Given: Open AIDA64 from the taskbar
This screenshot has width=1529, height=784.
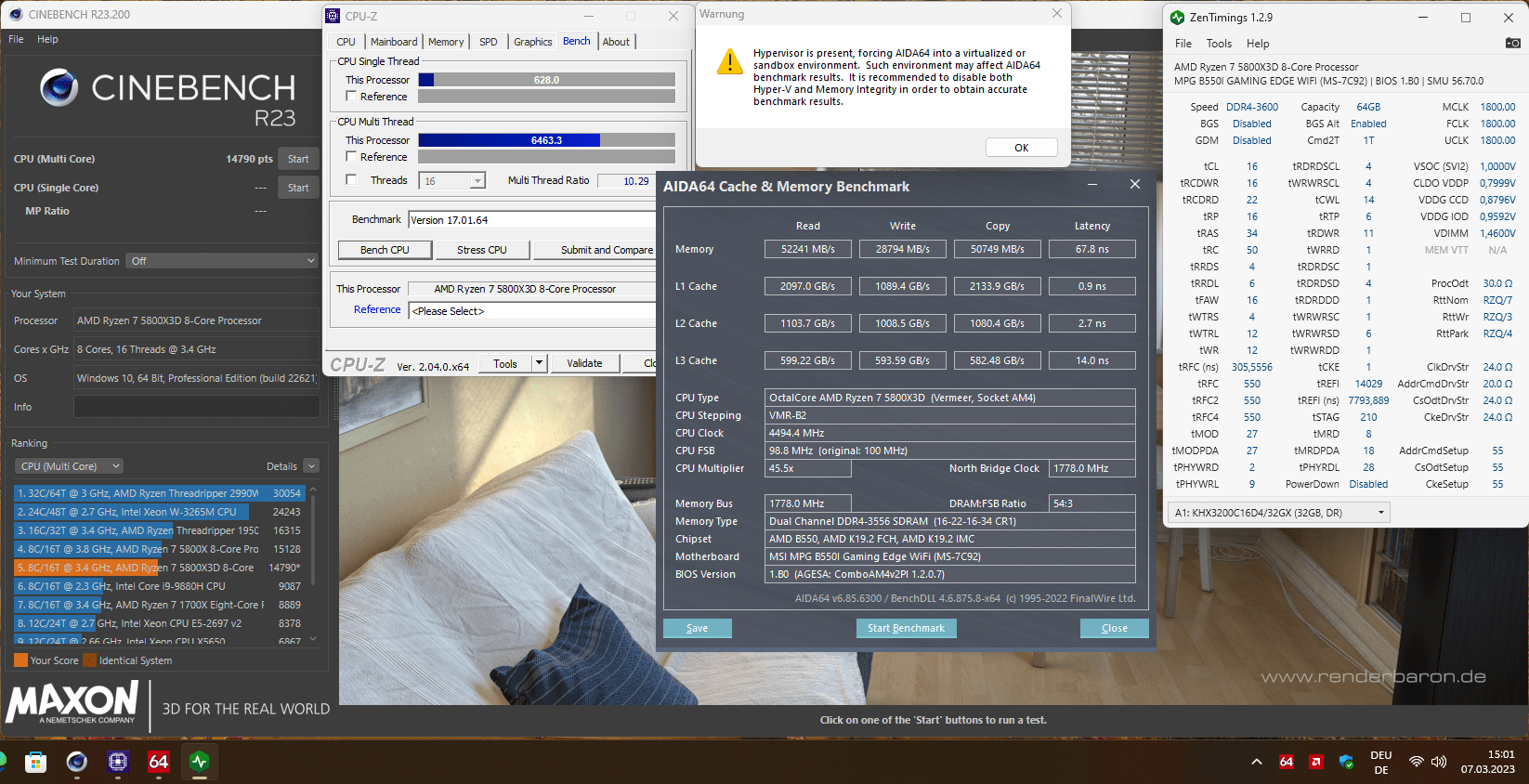Looking at the screenshot, I should pos(159,763).
